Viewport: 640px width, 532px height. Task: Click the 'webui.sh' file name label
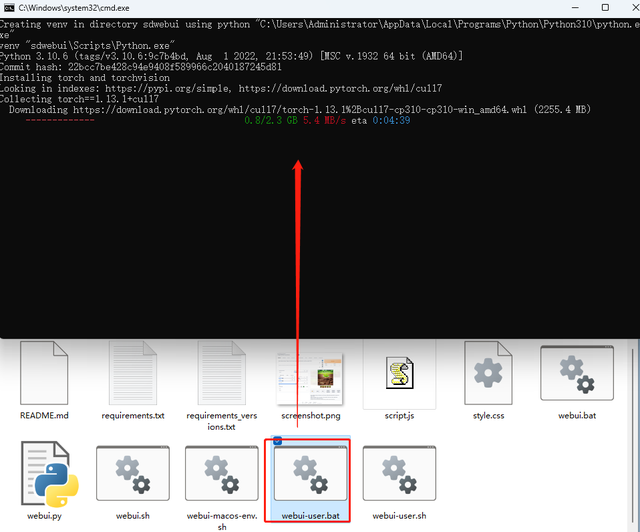pos(133,516)
